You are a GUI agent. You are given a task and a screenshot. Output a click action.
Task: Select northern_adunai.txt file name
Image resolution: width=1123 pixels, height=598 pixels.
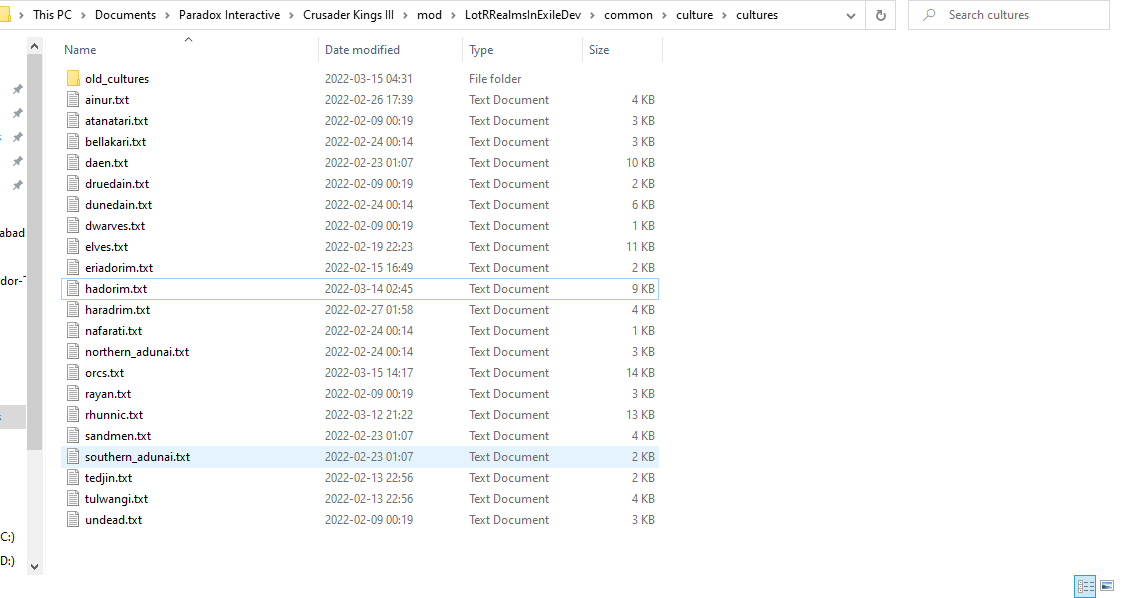point(137,352)
